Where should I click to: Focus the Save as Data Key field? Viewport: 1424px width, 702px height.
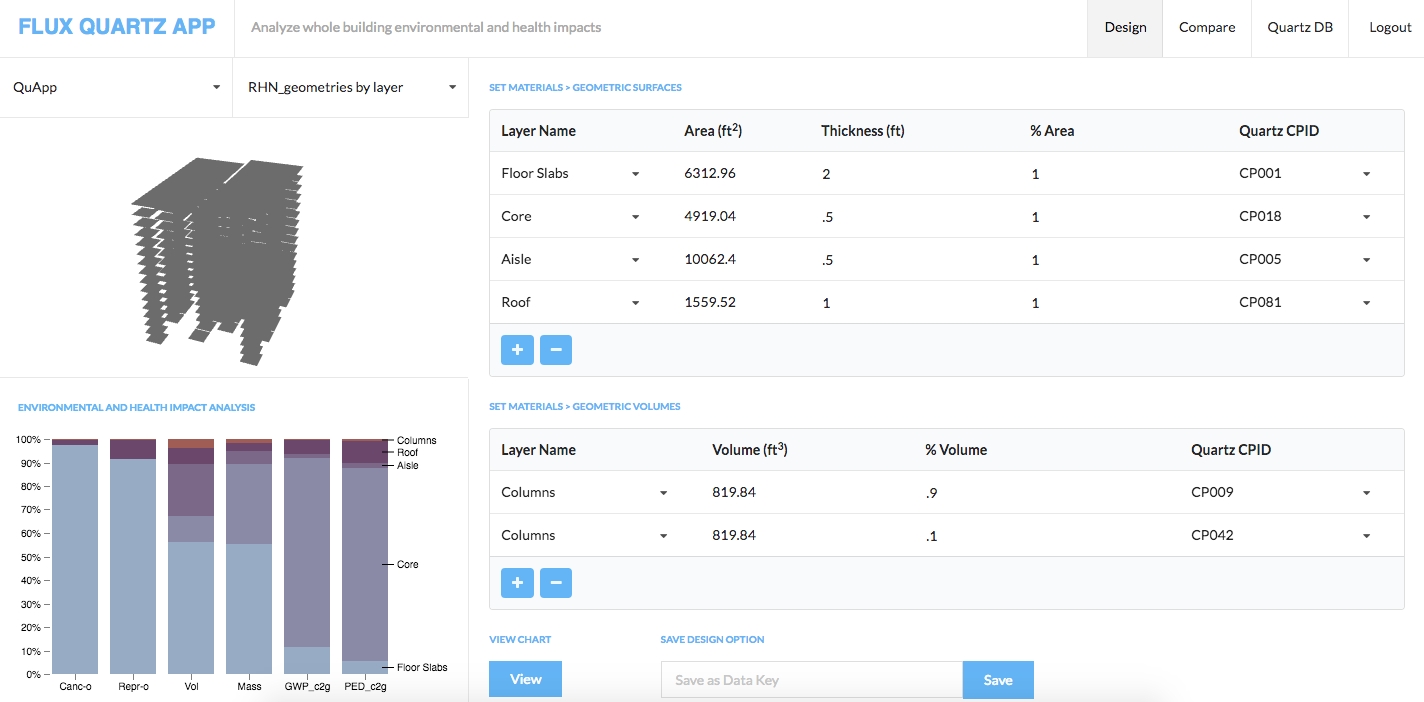click(x=811, y=680)
